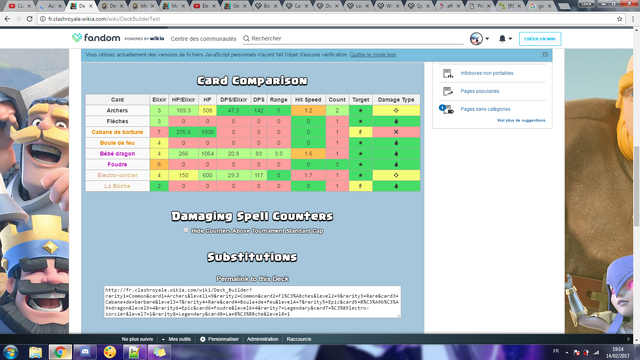Bookmark this page with the star icon
Viewport: 640px width, 360px height.
(x=620, y=19)
